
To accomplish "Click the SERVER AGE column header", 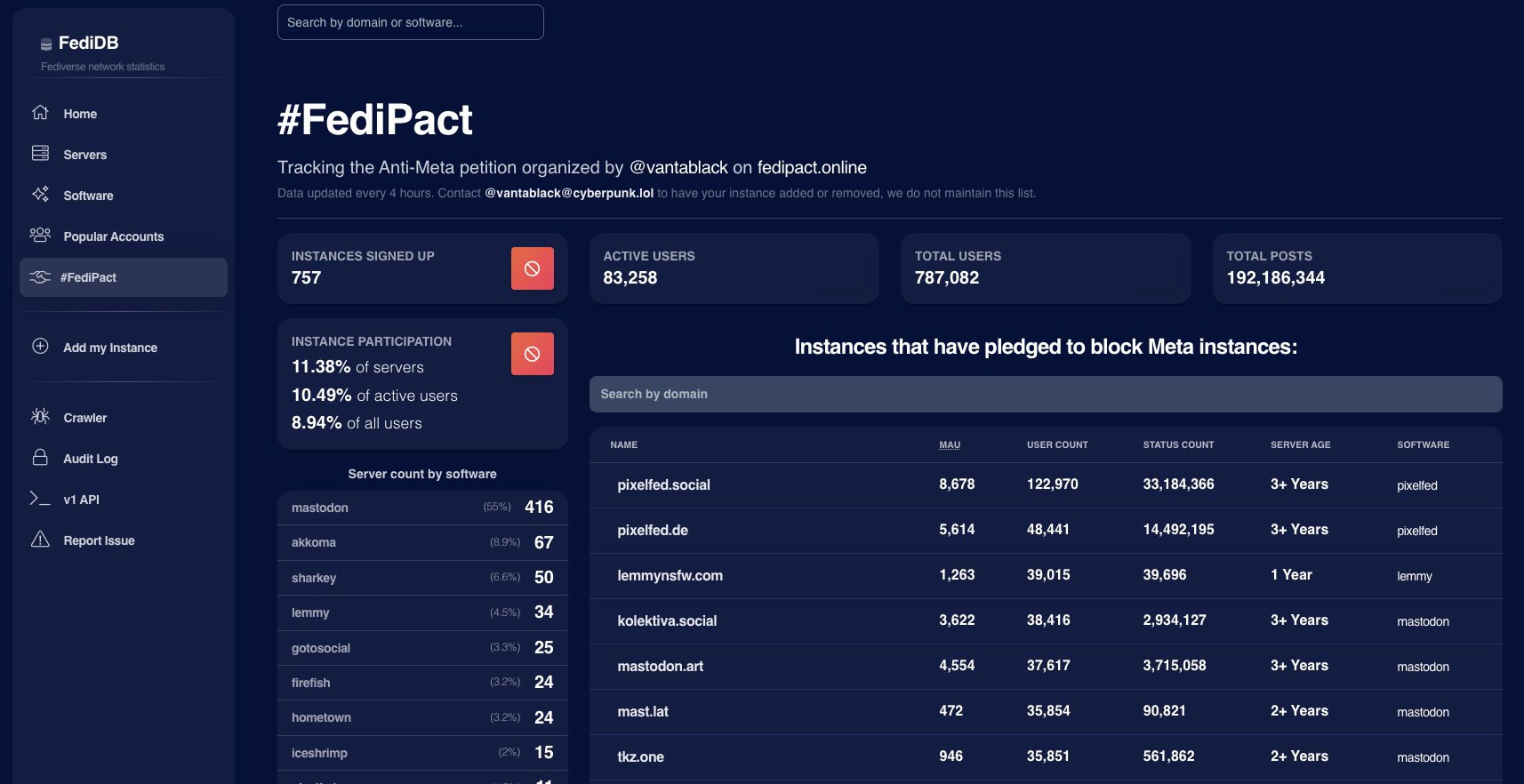I will 1301,444.
